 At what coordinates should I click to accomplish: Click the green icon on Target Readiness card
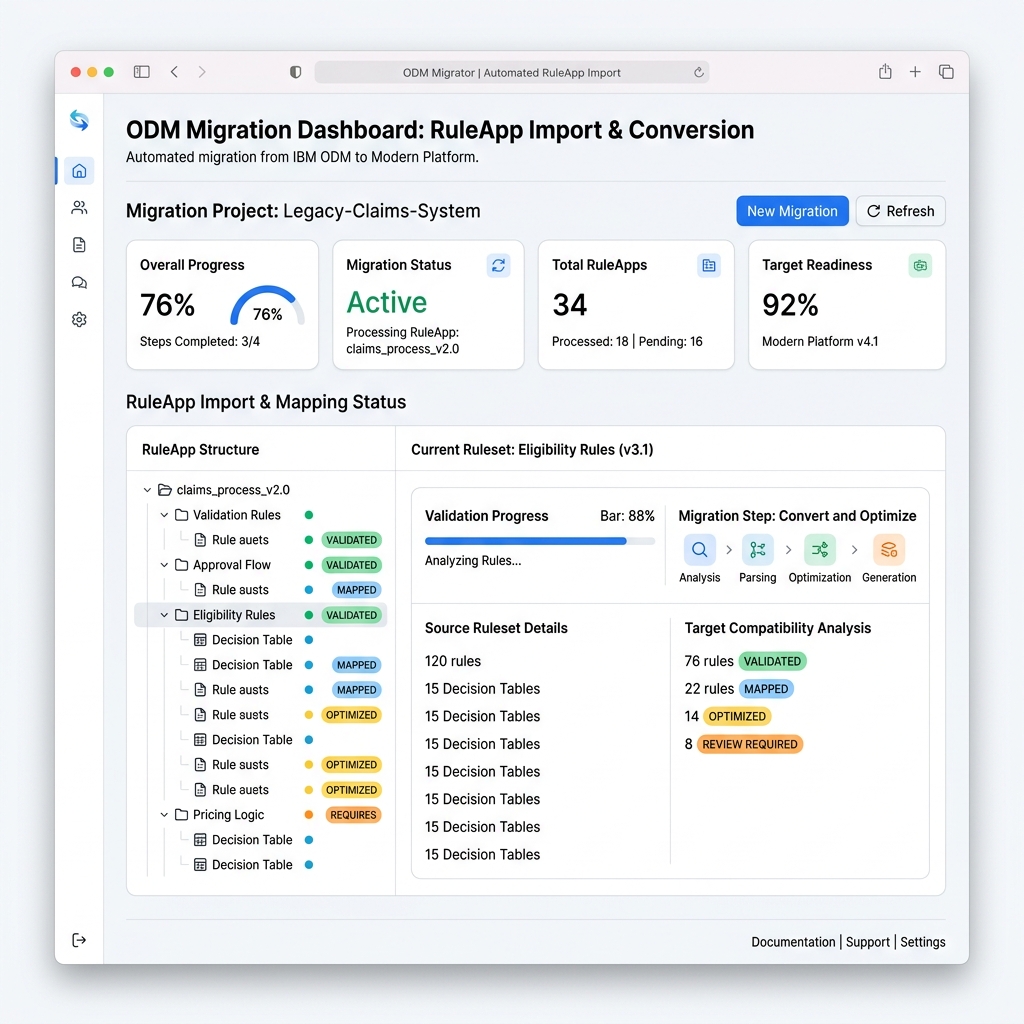pyautogui.click(x=920, y=265)
